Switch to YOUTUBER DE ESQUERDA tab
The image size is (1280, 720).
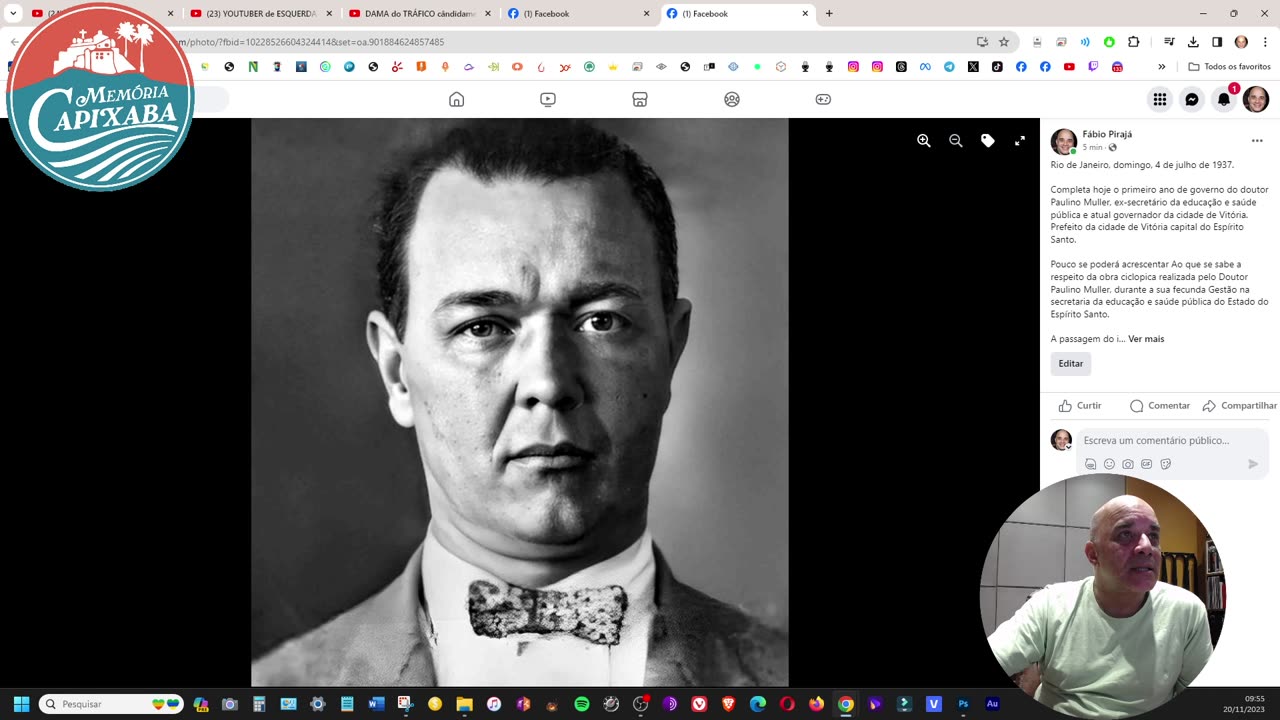260,14
